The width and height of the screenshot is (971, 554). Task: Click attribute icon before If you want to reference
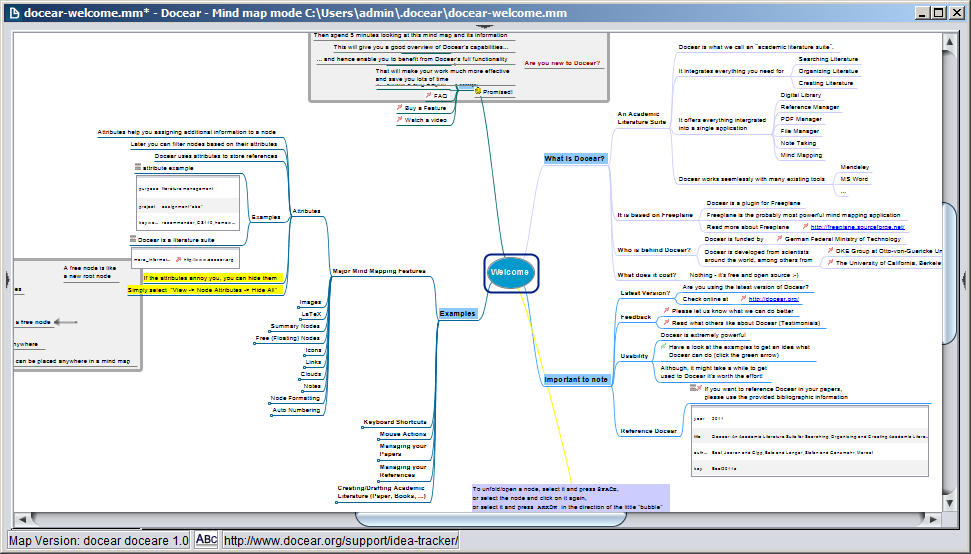point(693,388)
